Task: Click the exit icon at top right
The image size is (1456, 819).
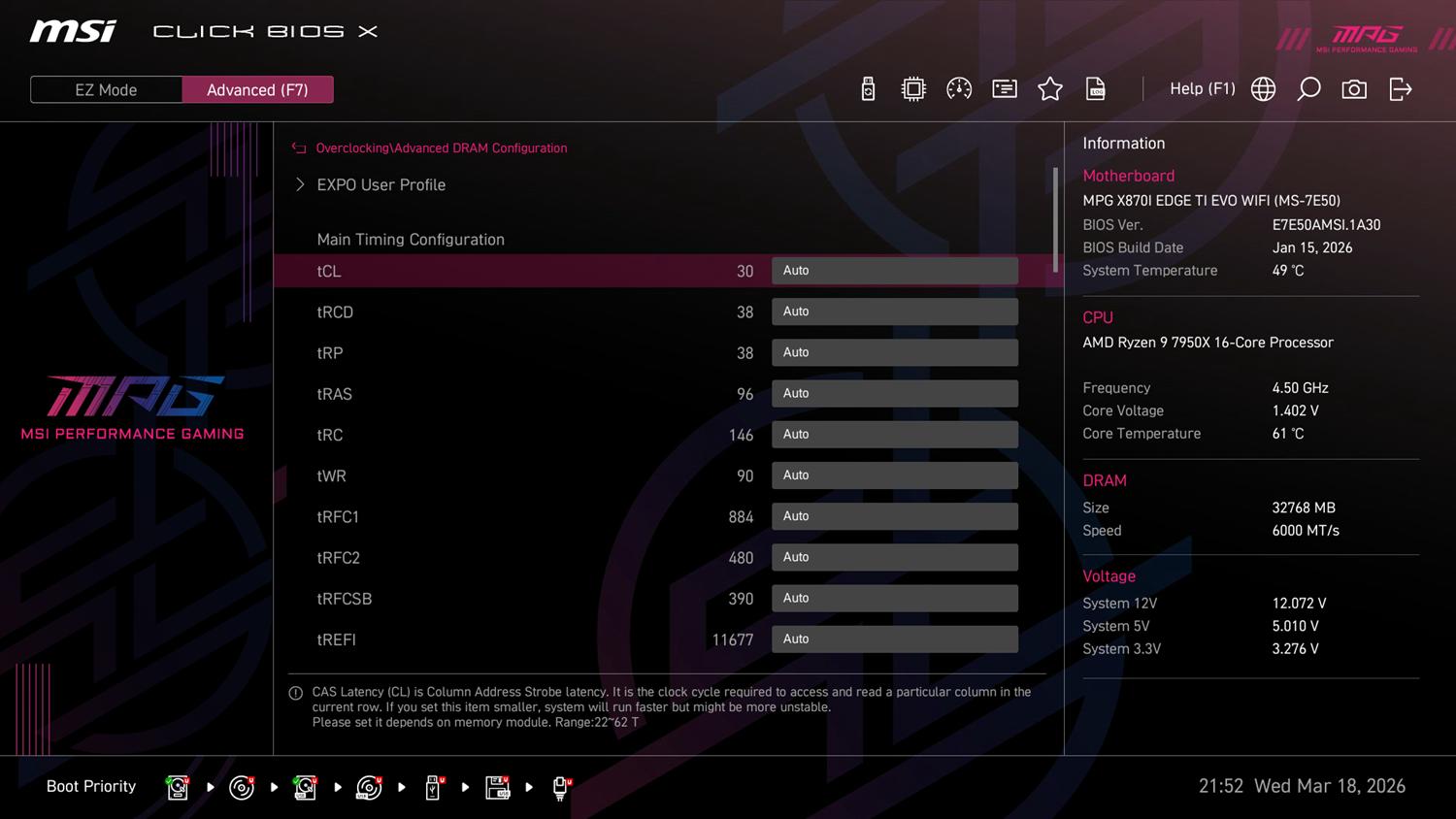Action: coord(1400,89)
